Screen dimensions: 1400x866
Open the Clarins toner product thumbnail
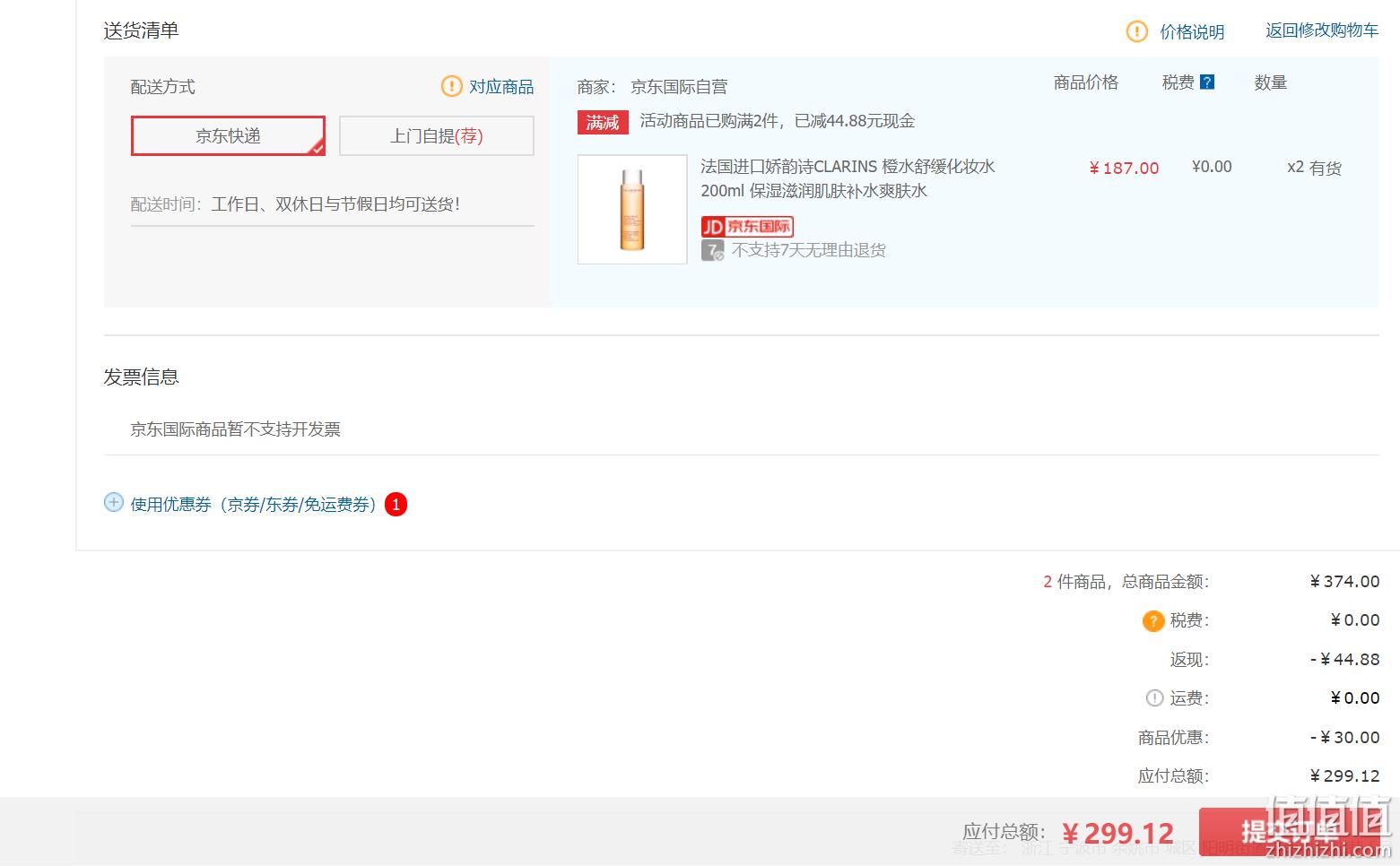point(632,210)
